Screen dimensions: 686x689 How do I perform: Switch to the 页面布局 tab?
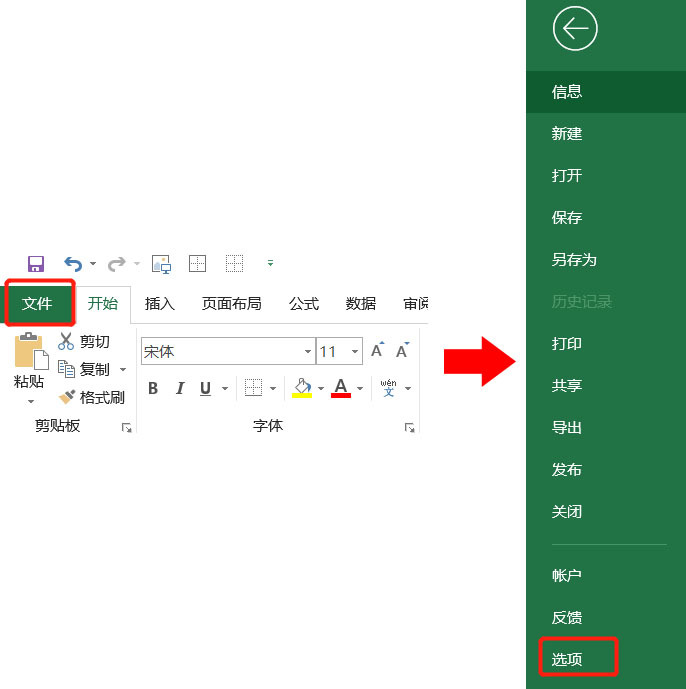coord(232,304)
